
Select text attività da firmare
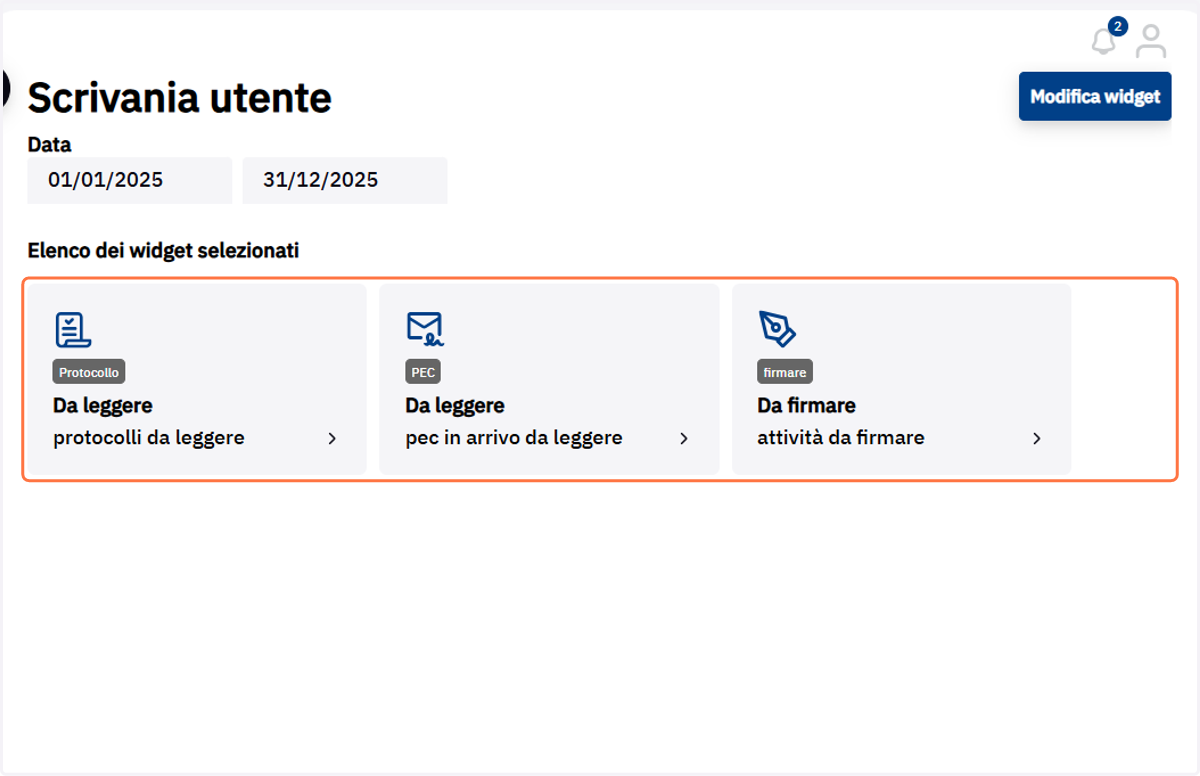pos(841,438)
